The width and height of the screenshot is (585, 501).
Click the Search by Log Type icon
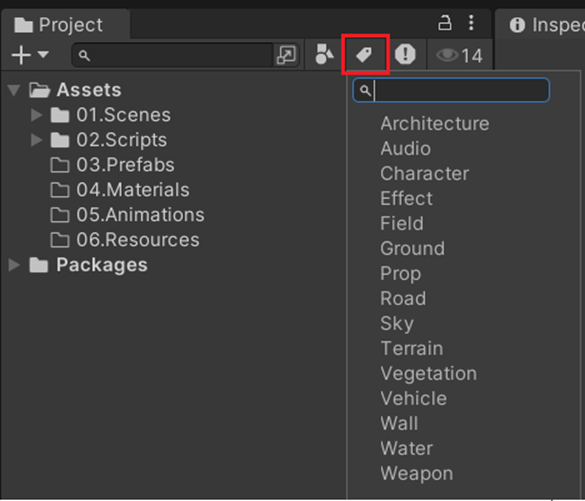coord(405,54)
